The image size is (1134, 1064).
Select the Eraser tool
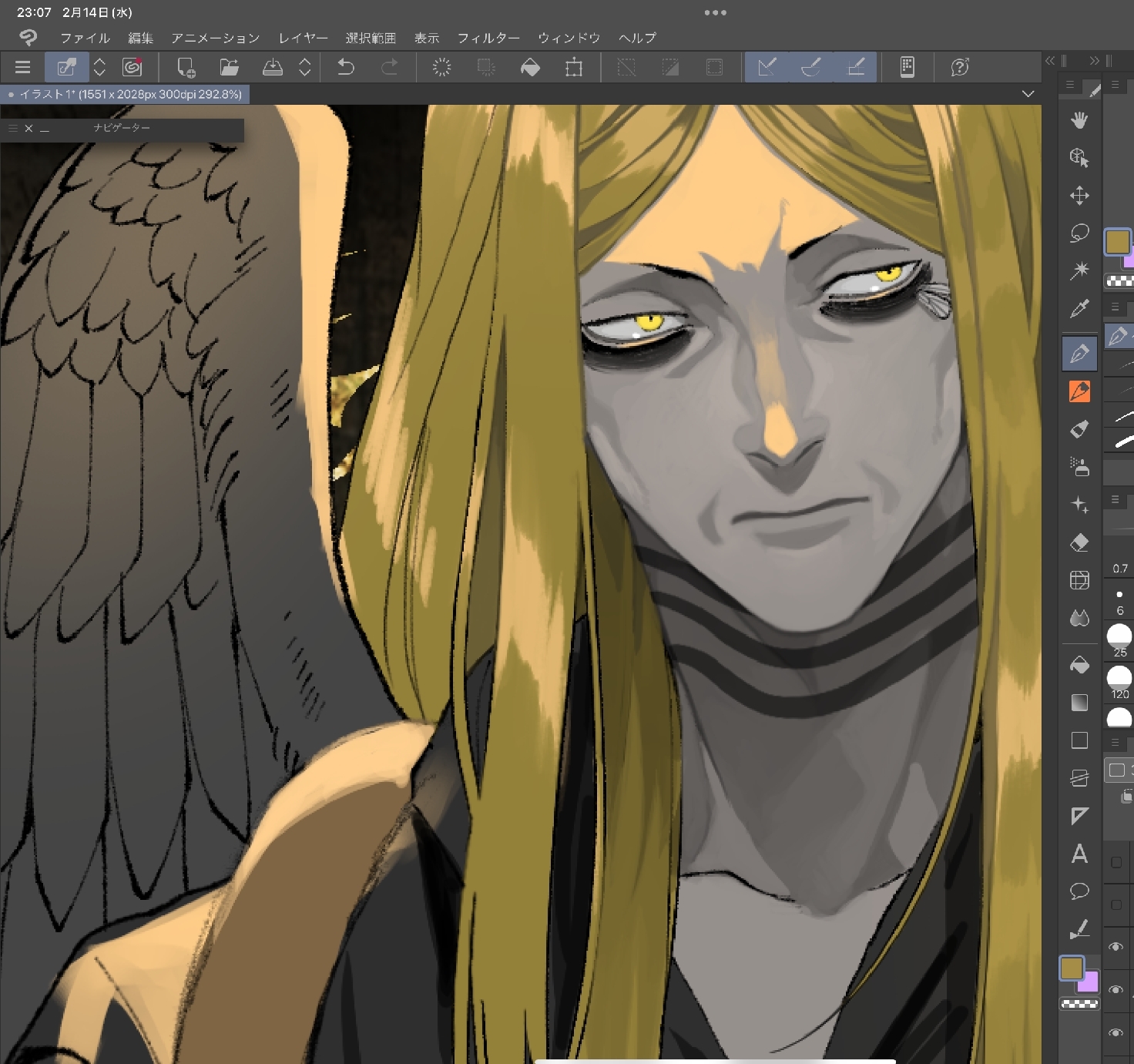click(x=1079, y=543)
